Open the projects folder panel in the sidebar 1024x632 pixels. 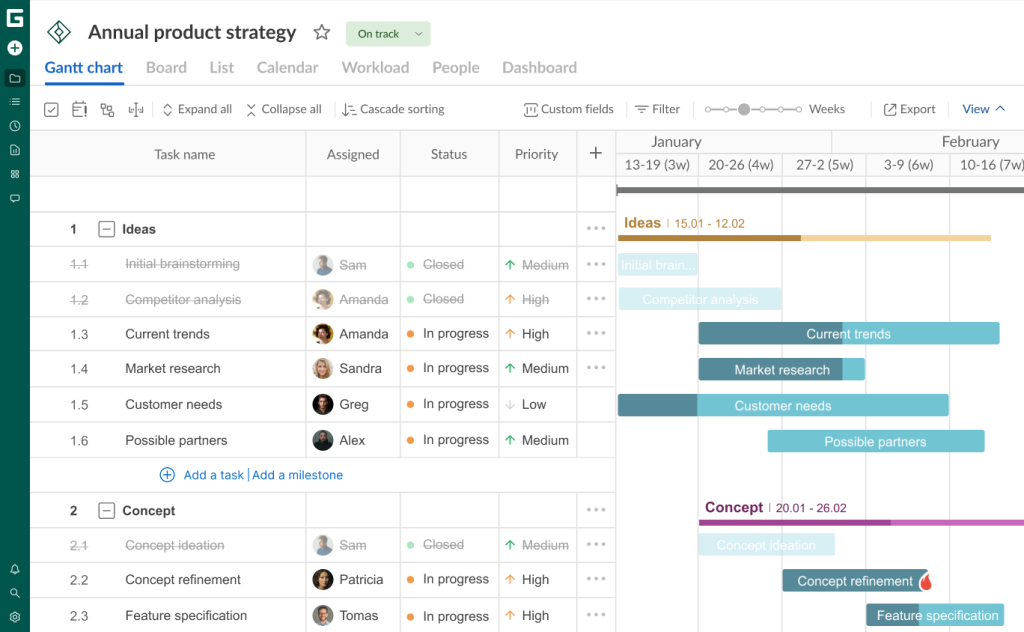click(14, 78)
